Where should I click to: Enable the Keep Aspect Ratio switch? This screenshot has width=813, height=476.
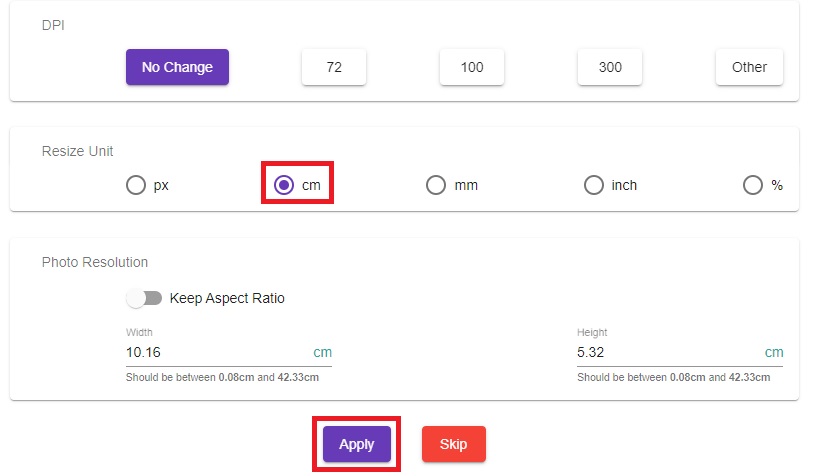tap(144, 298)
